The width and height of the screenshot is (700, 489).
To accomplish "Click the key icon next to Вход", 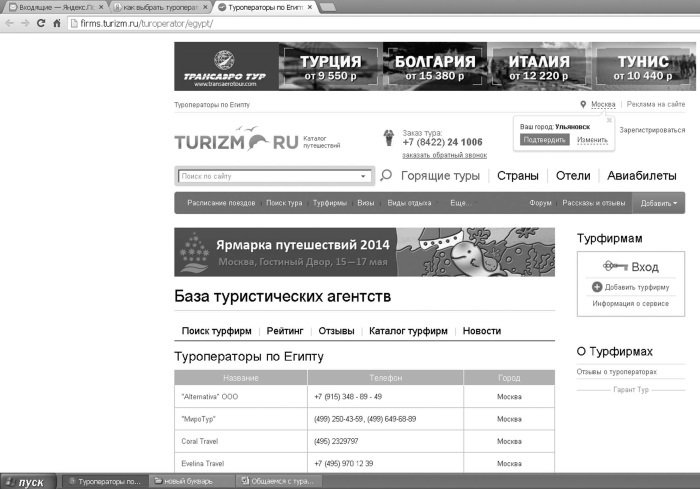I will (615, 266).
